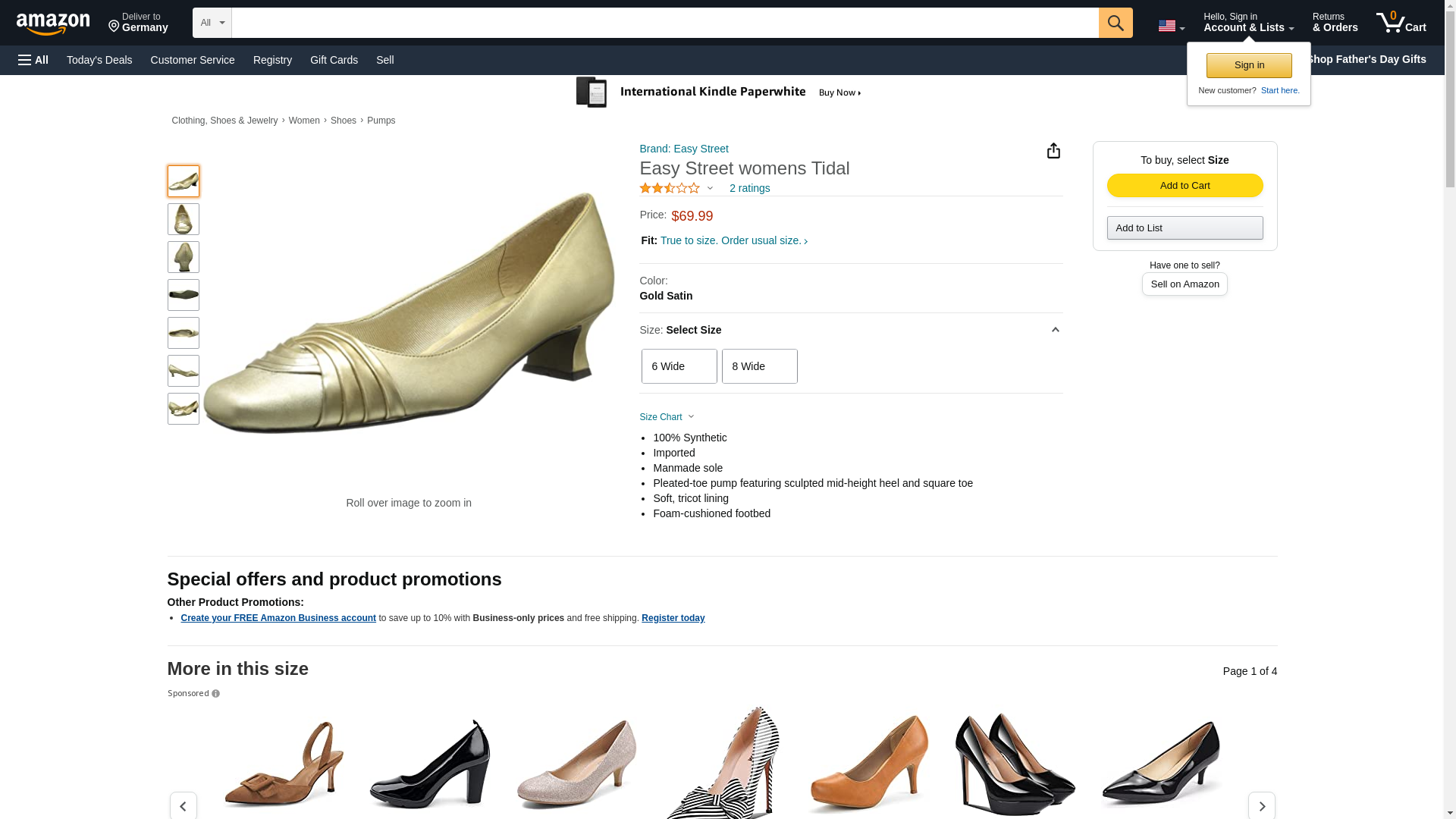Select the 8 Wide size option
Viewport: 1456px width, 819px height.
coord(759,366)
